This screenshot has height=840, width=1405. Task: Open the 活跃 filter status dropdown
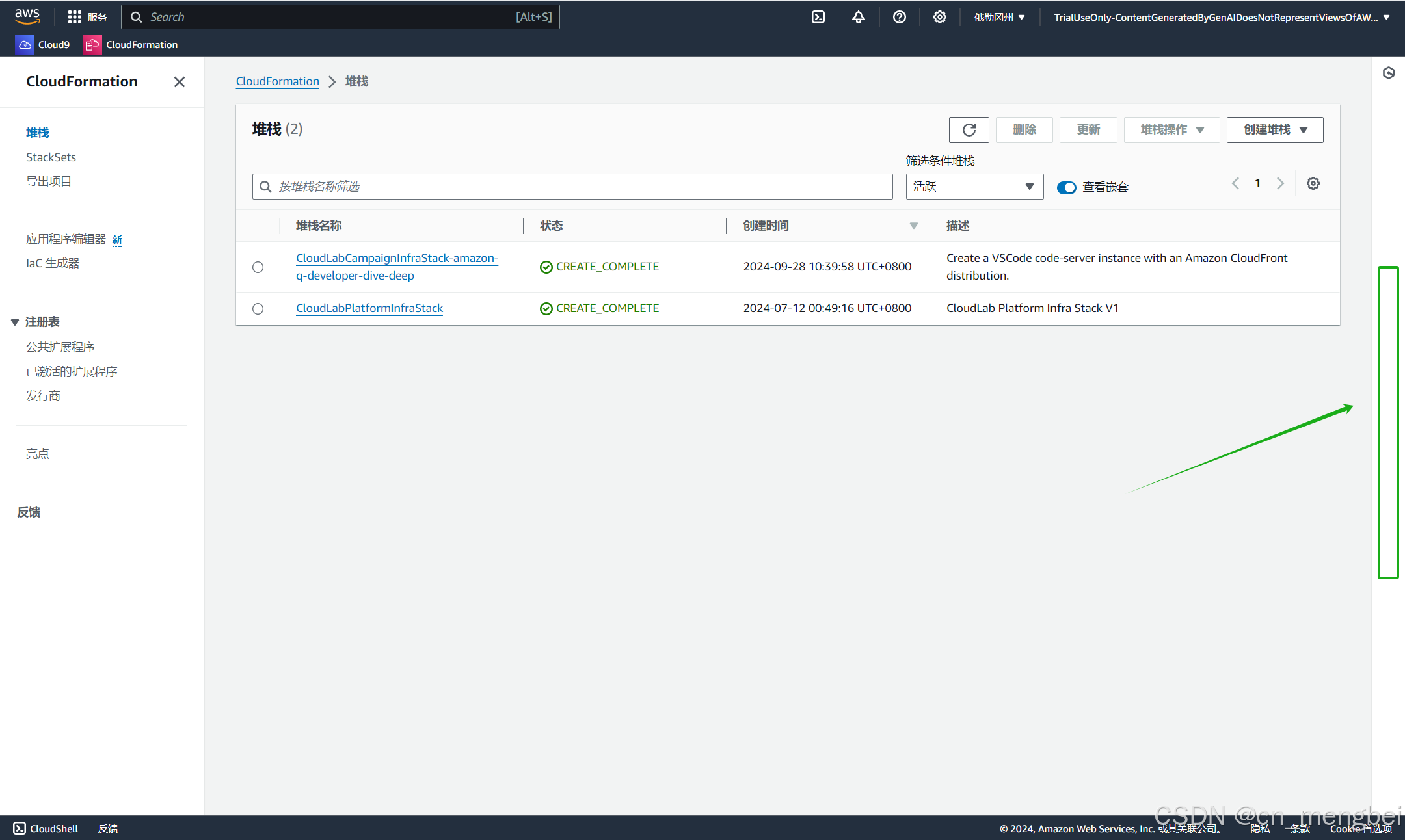coord(974,187)
